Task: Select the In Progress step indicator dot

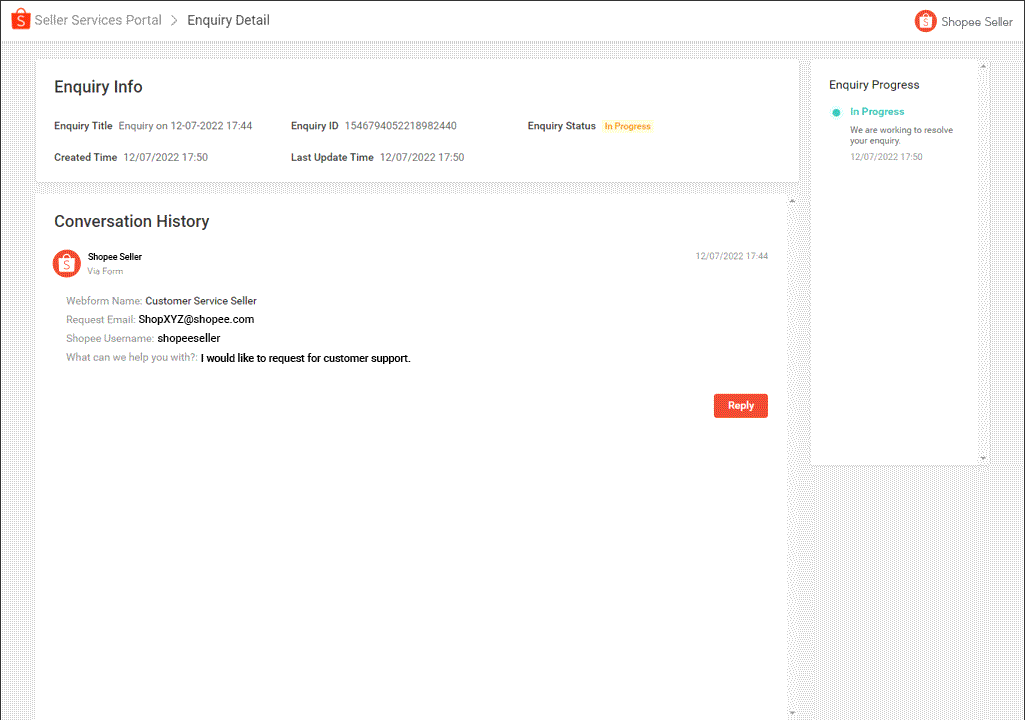Action: (x=836, y=112)
